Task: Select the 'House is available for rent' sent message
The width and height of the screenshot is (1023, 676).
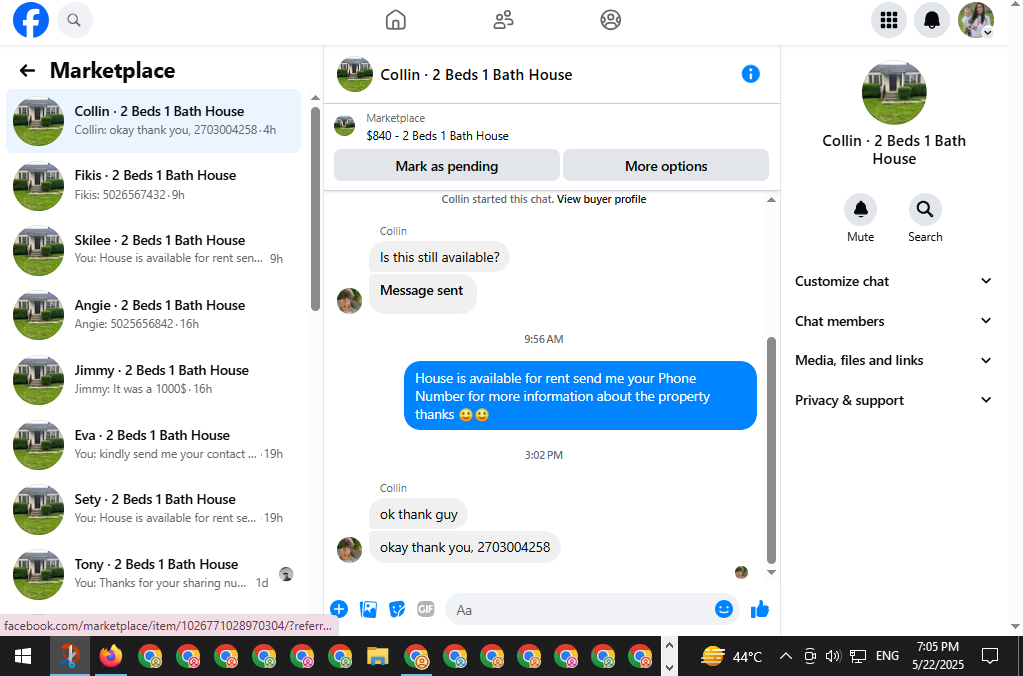Action: (x=580, y=396)
